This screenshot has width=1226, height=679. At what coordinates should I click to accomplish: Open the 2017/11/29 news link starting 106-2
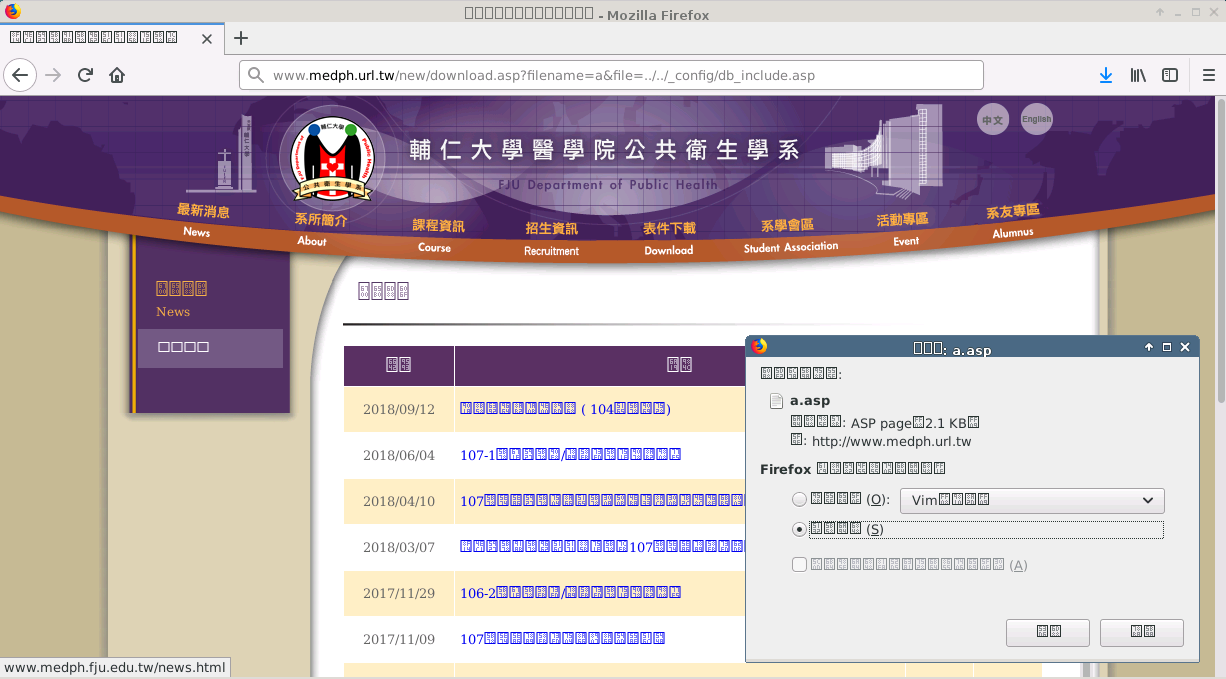(570, 593)
